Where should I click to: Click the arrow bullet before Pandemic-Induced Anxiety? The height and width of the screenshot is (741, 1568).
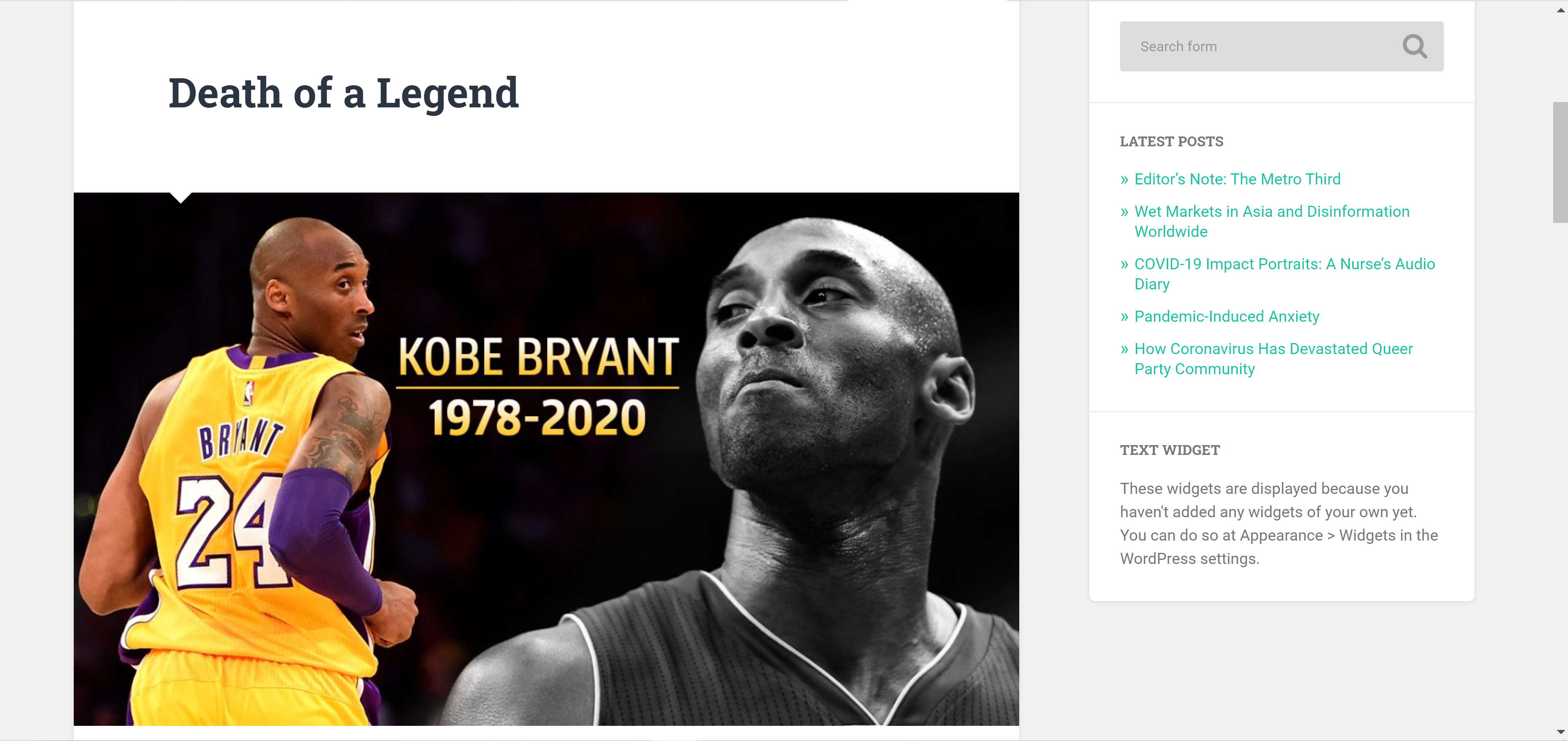[x=1124, y=317]
